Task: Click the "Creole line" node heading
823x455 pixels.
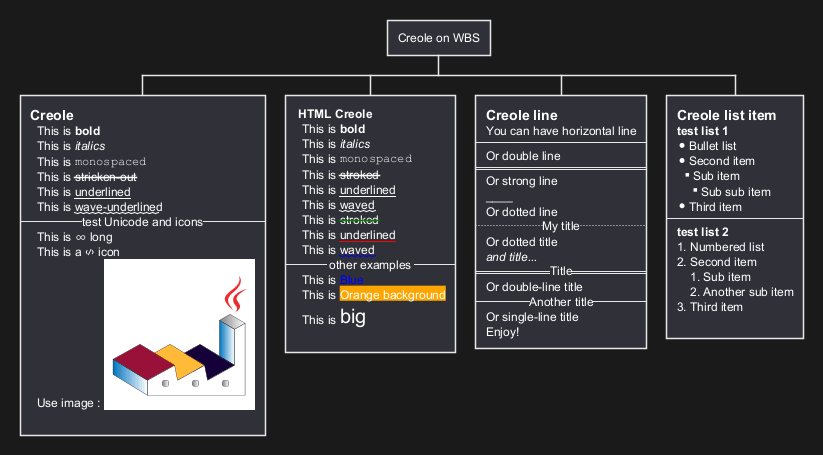Action: click(x=521, y=115)
